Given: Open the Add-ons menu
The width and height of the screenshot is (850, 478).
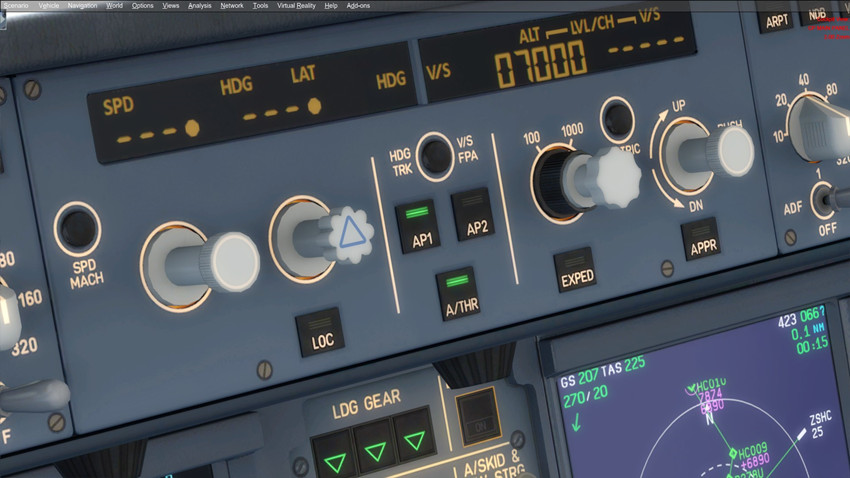Looking at the screenshot, I should (x=358, y=5).
